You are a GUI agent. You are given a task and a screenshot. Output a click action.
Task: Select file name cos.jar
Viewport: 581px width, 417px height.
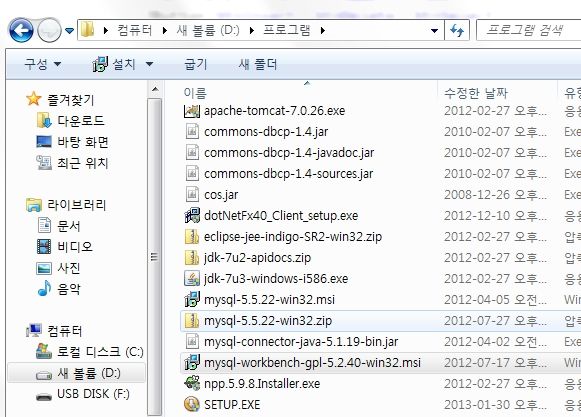click(x=221, y=195)
